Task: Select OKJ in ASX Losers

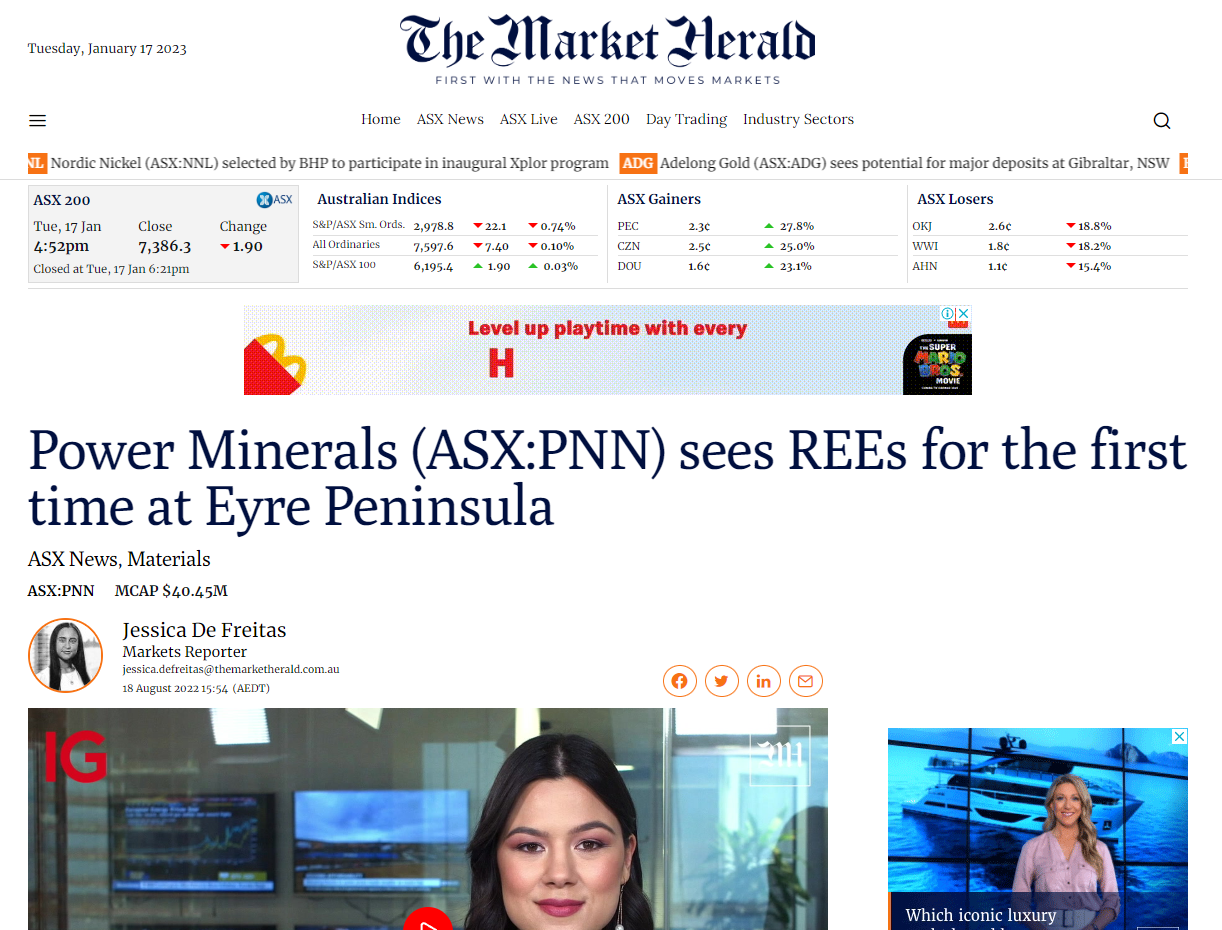Action: (924, 226)
